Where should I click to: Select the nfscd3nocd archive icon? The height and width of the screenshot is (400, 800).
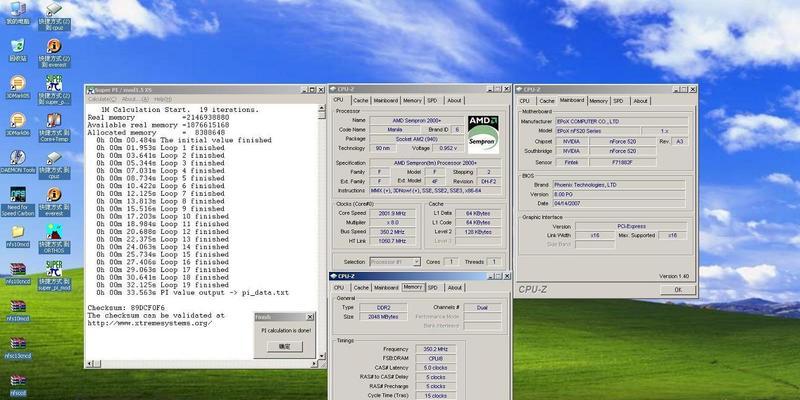pyautogui.click(x=18, y=348)
